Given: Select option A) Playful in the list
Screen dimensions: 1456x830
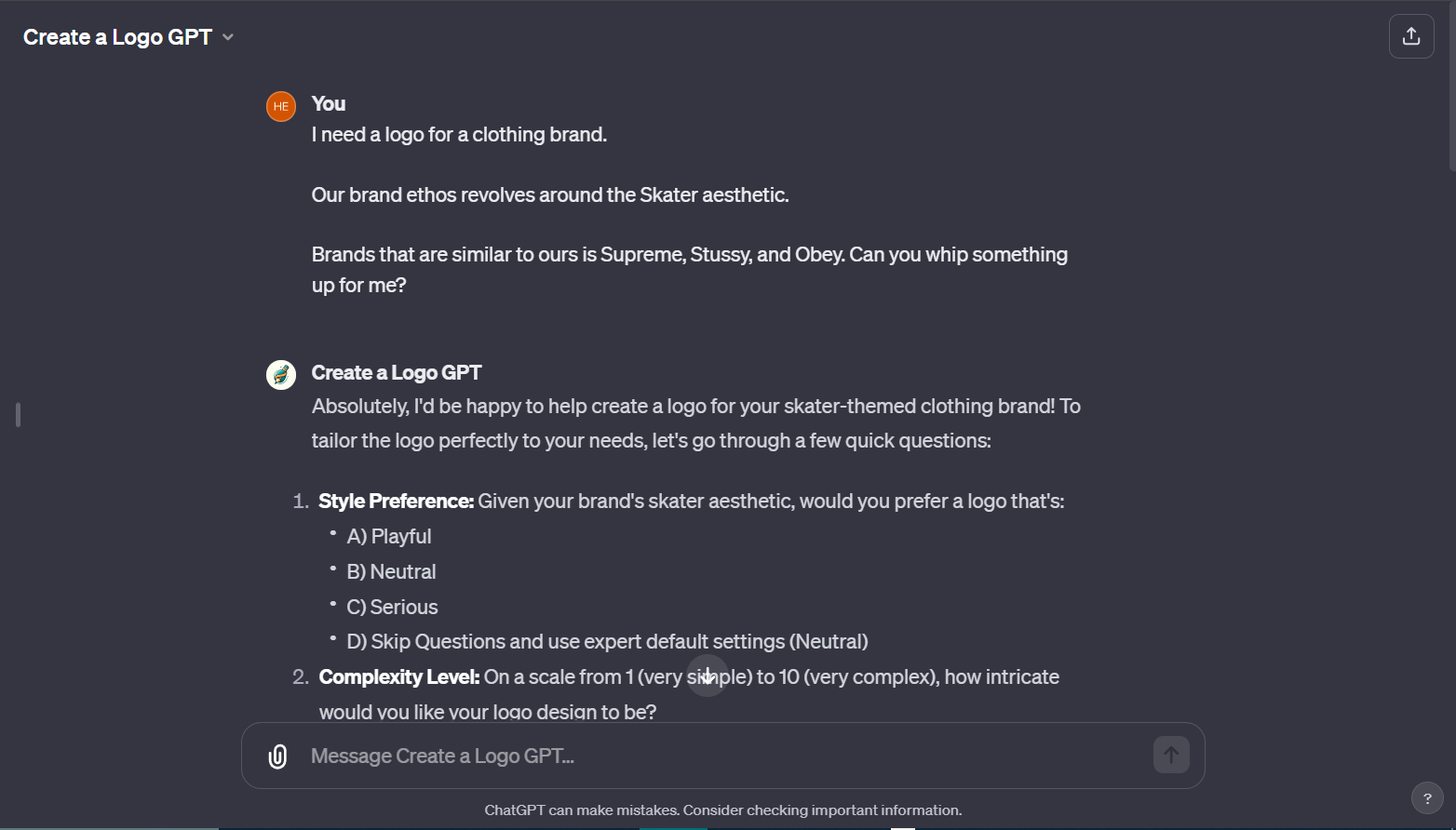Looking at the screenshot, I should [388, 536].
